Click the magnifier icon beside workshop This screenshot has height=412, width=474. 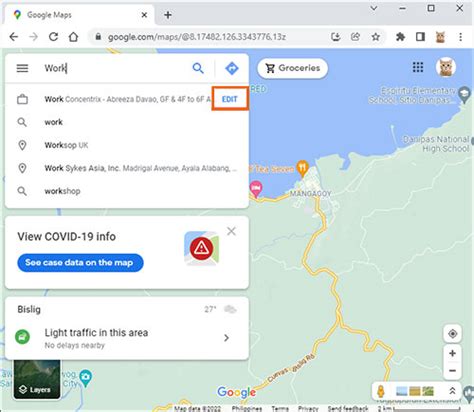click(22, 191)
